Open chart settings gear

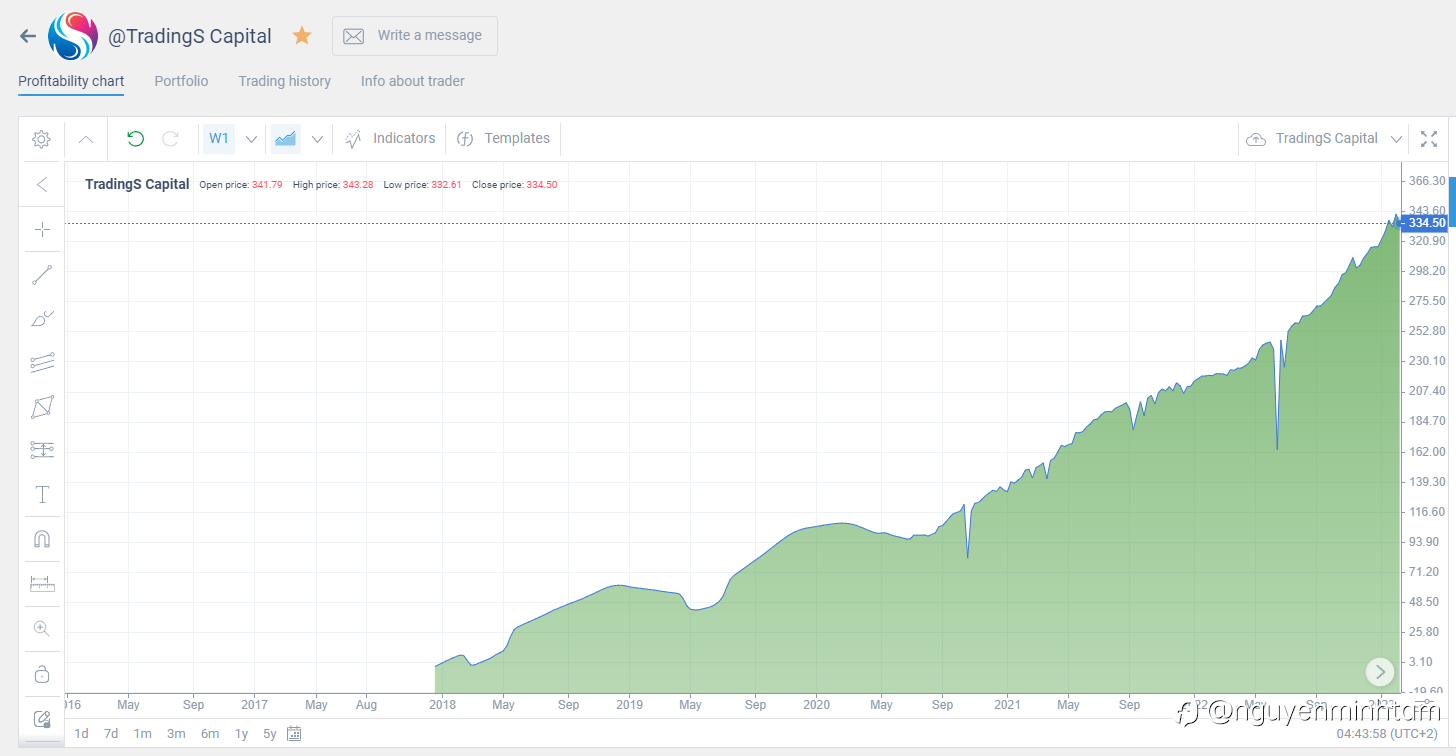(x=41, y=139)
